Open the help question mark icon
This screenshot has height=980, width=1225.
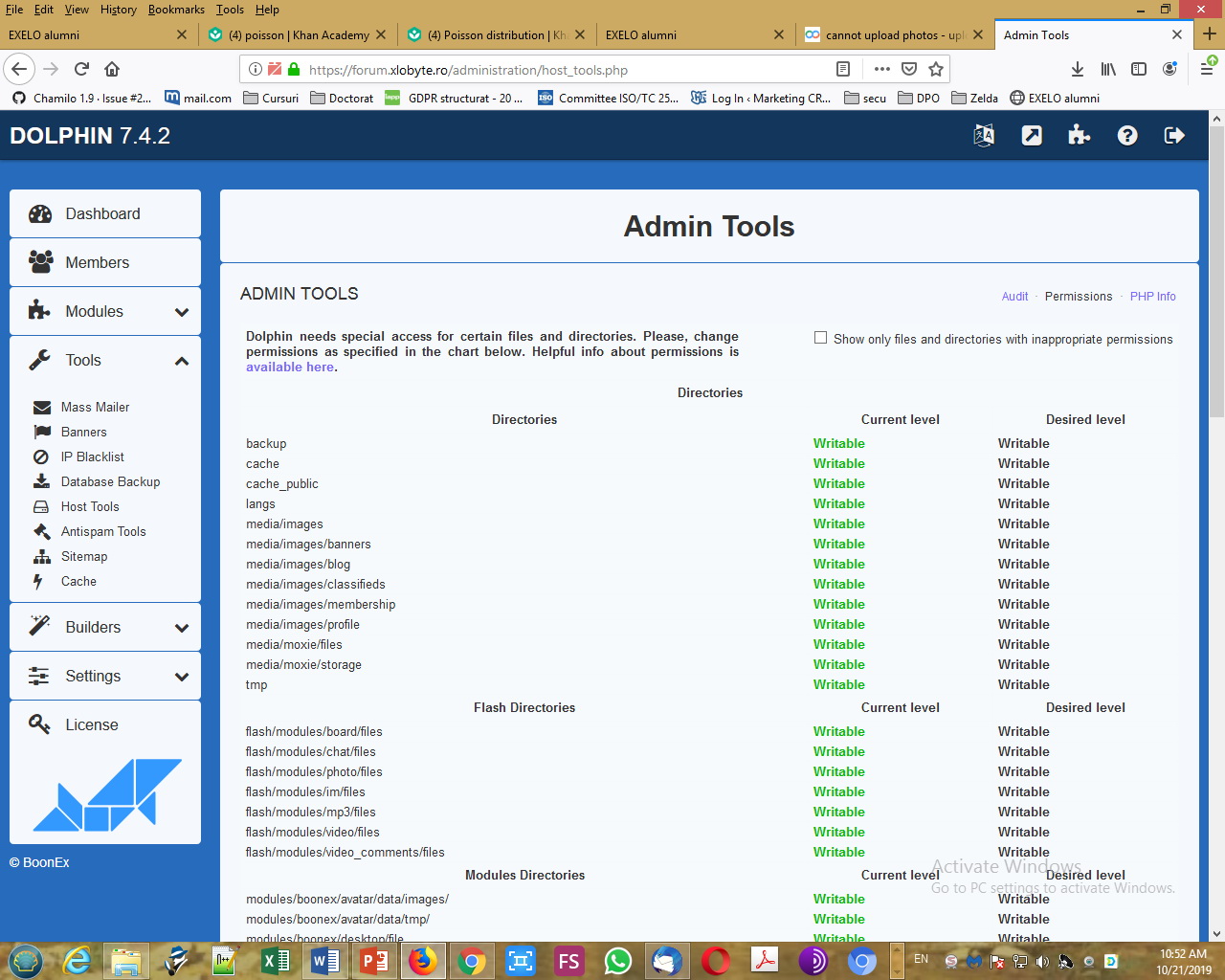[x=1127, y=136]
